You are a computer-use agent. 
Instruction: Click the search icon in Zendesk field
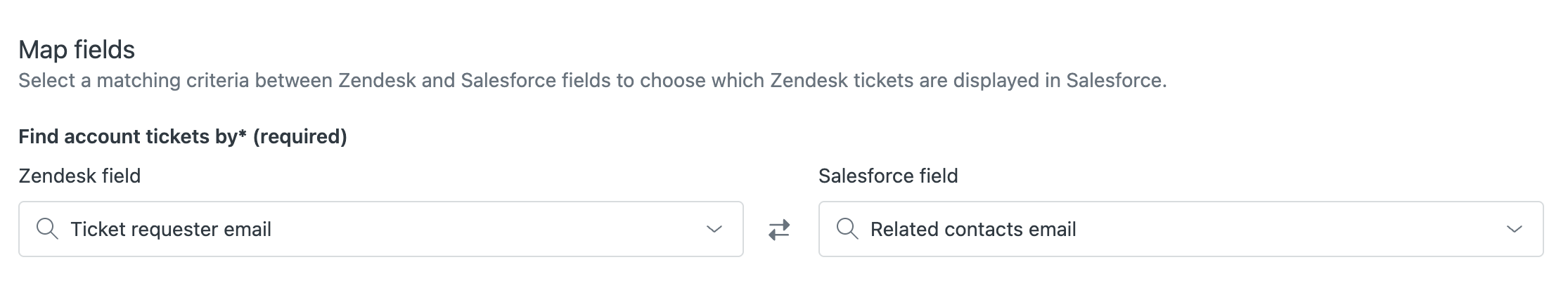pos(47,229)
